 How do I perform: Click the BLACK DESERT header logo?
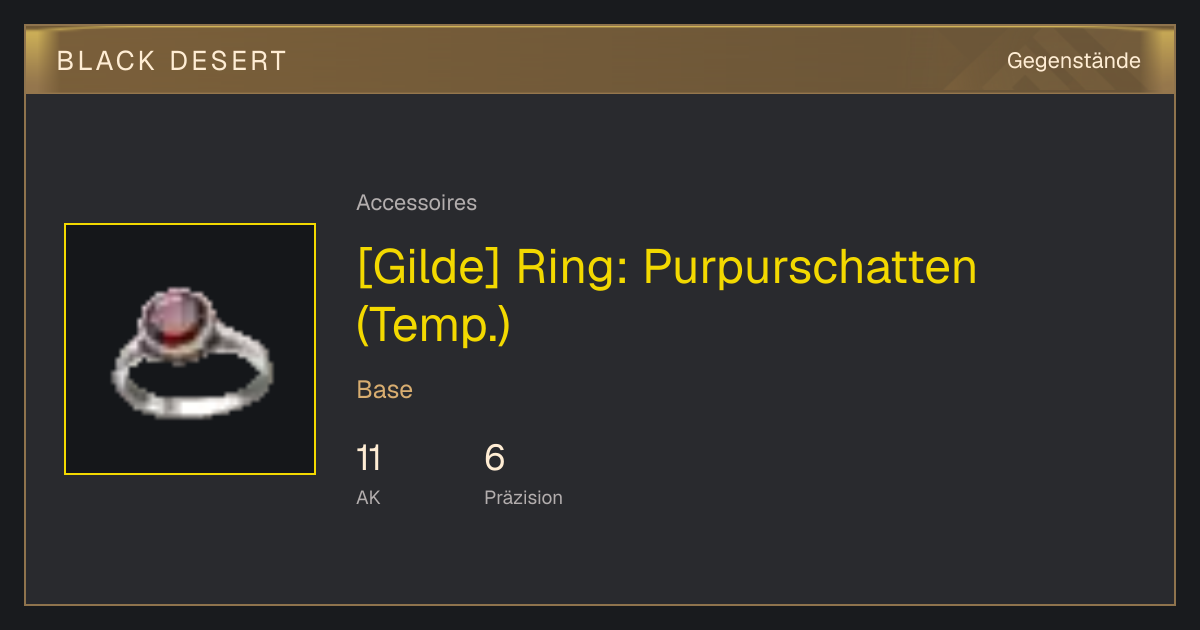tap(172, 61)
